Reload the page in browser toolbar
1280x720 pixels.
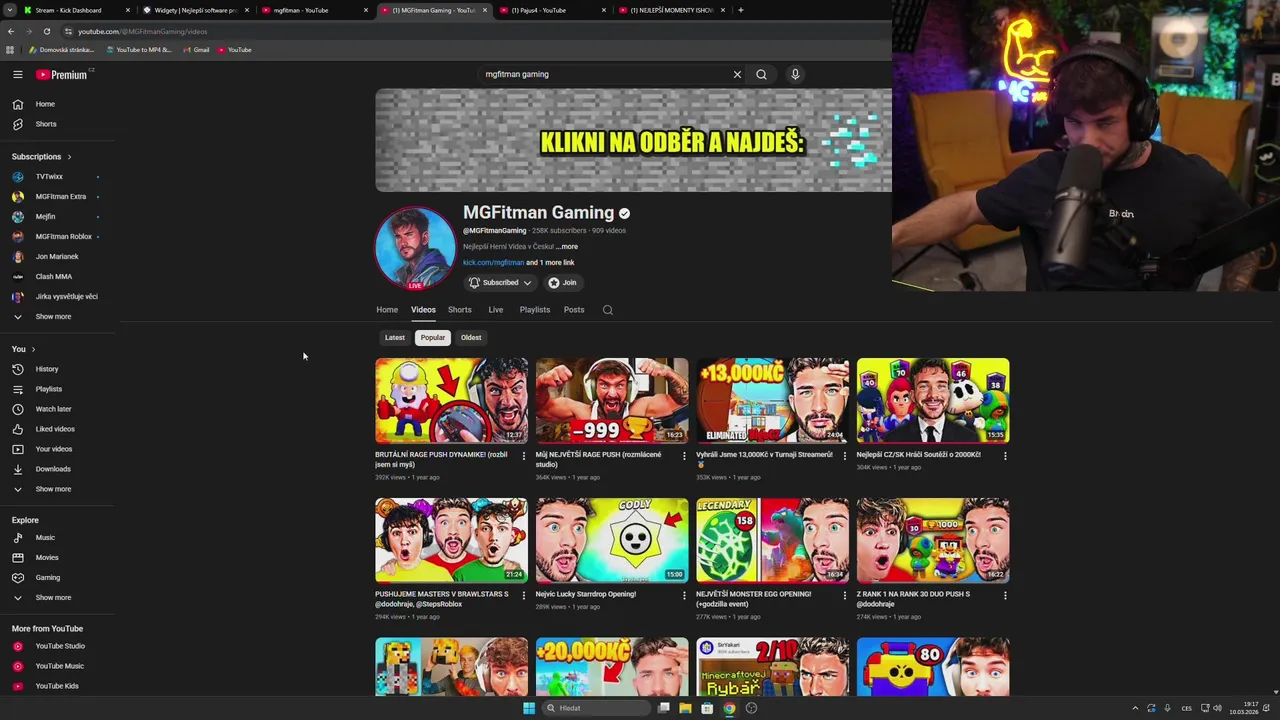click(x=46, y=31)
